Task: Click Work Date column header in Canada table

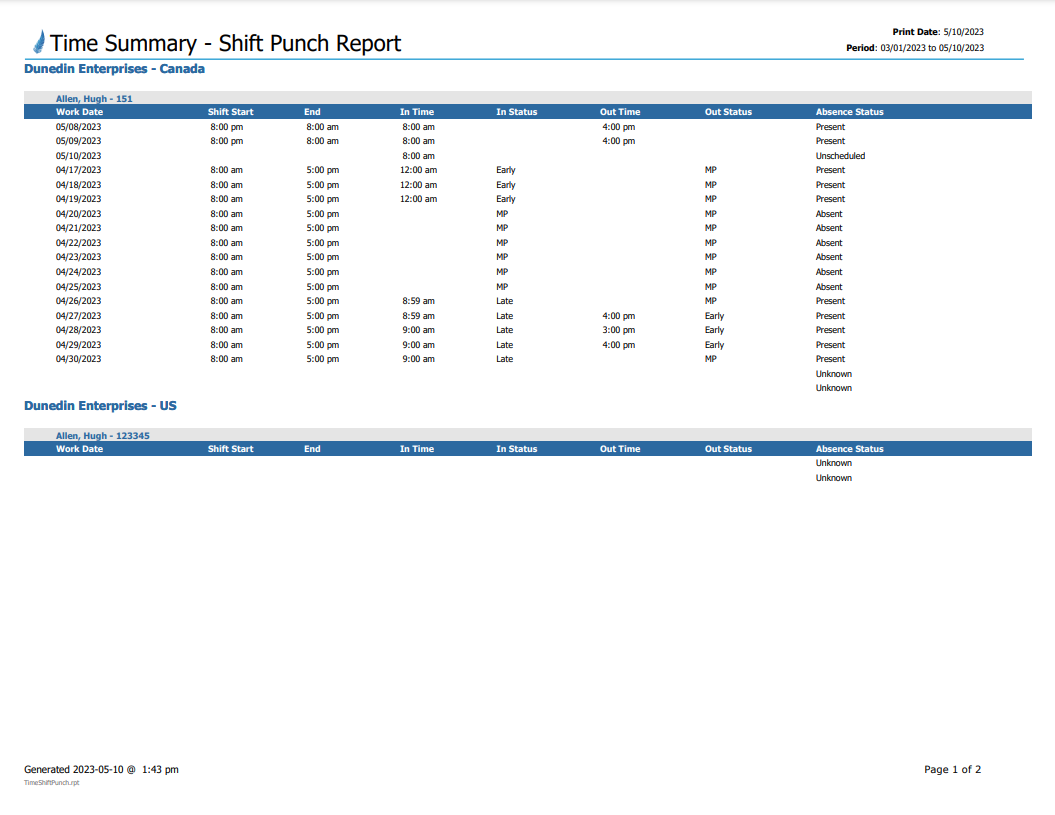Action: (x=79, y=112)
